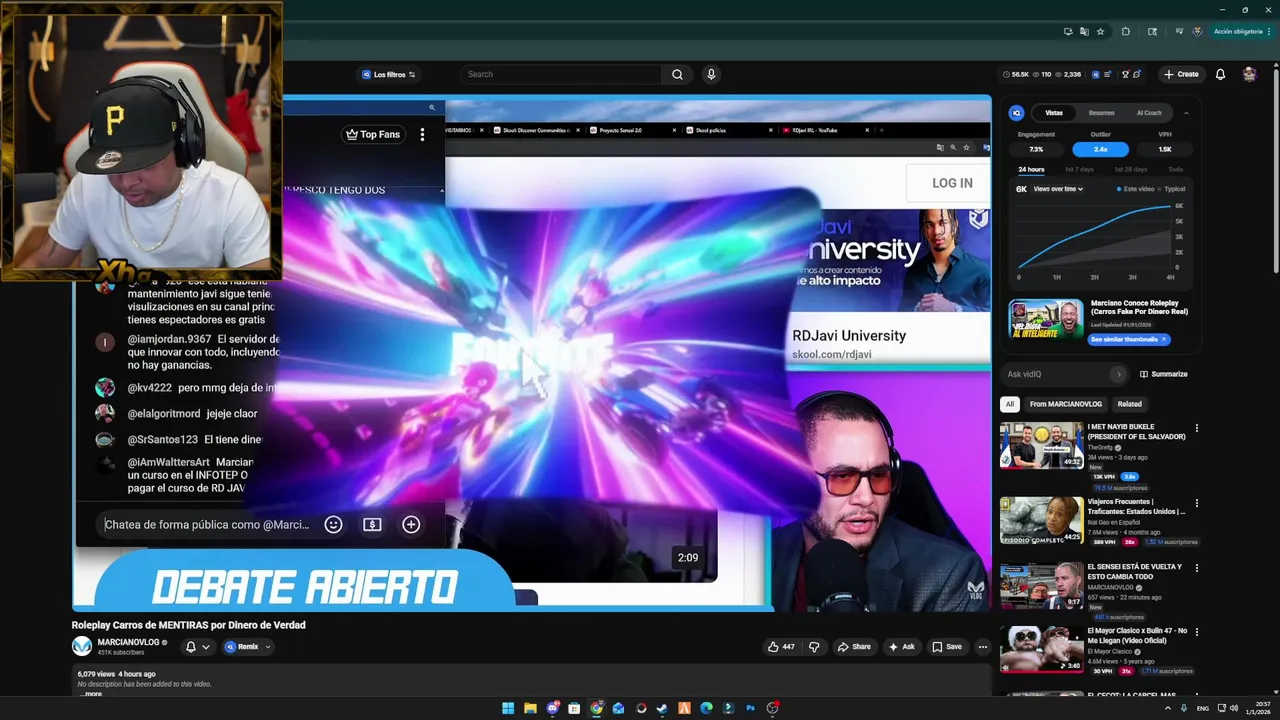Click the translate page icon
Image resolution: width=1280 pixels, height=720 pixels.
1083,31
